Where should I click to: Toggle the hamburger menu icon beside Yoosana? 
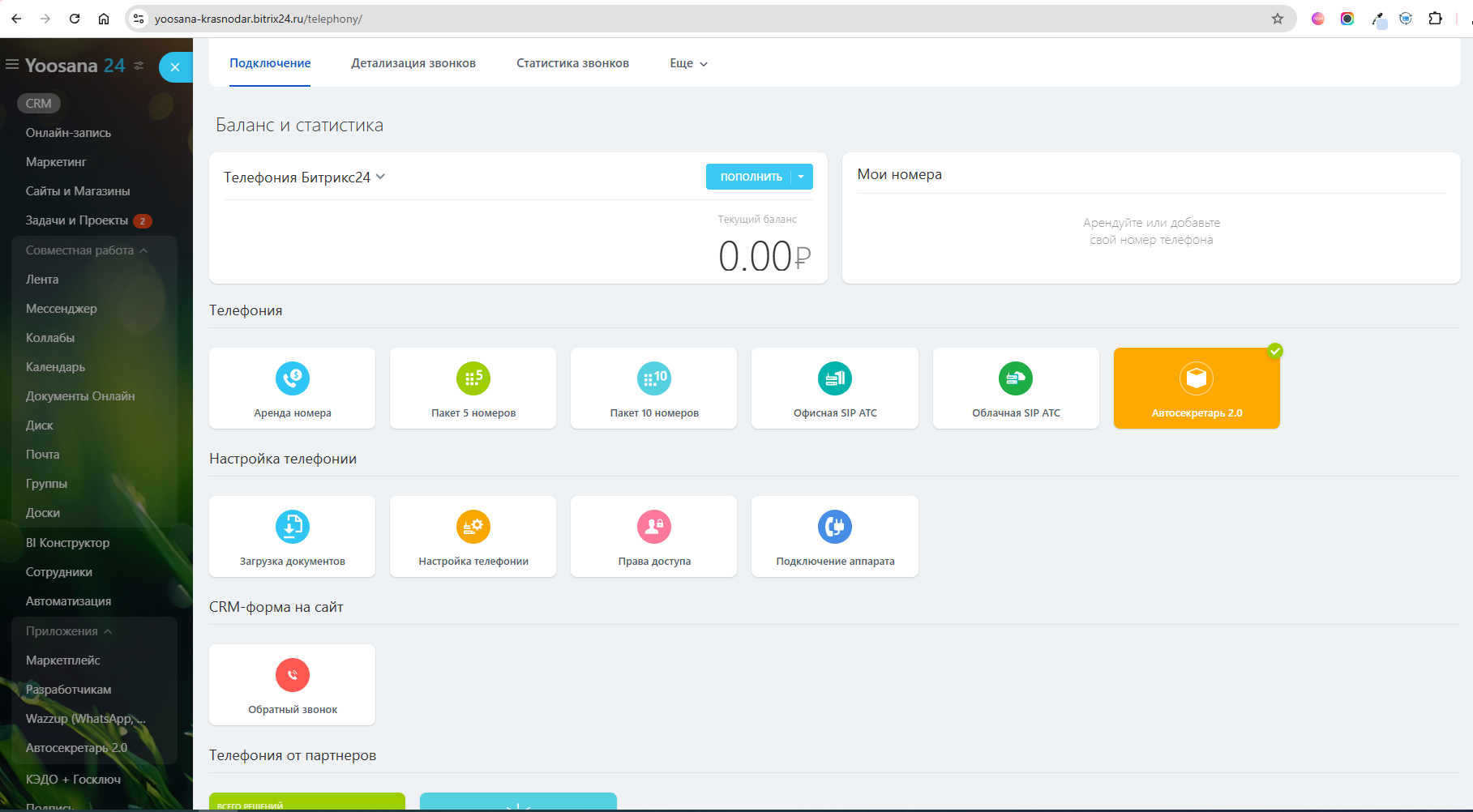(12, 65)
